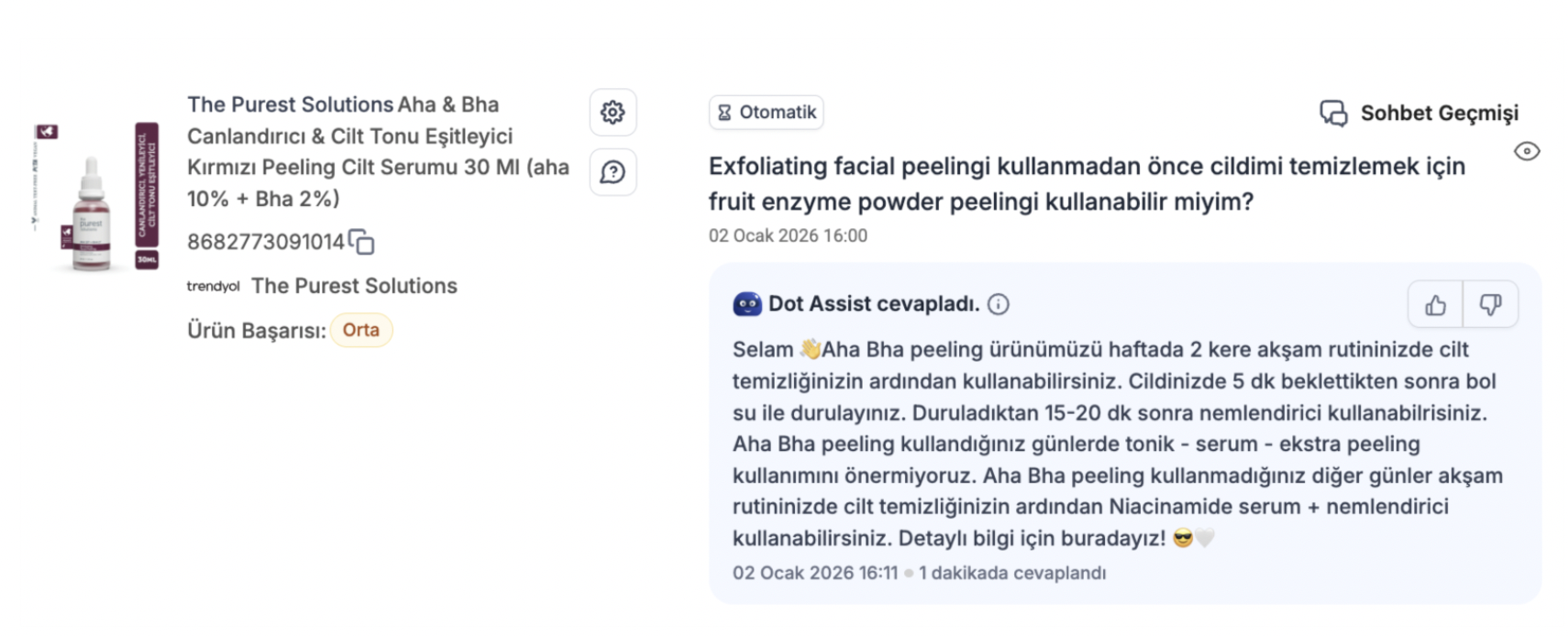This screenshot has height=636, width=1568.
Task: Click the info icon next to Dot Assist cevapladı
Action: click(x=999, y=304)
